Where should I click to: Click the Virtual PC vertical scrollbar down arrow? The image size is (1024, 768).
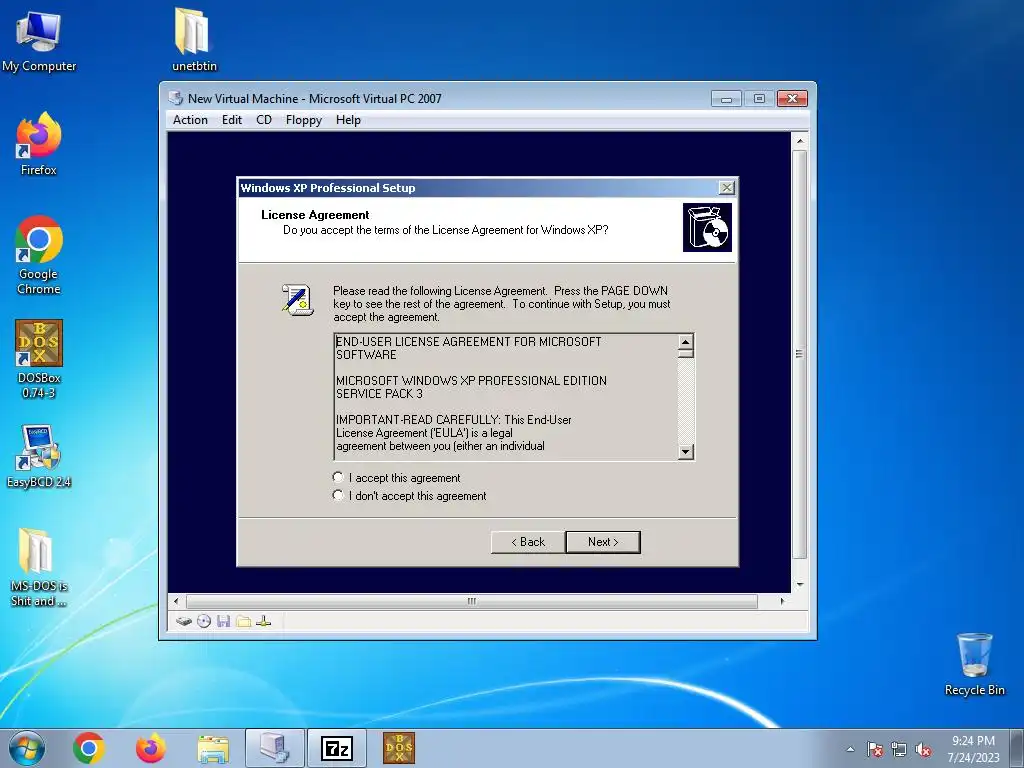tap(799, 585)
